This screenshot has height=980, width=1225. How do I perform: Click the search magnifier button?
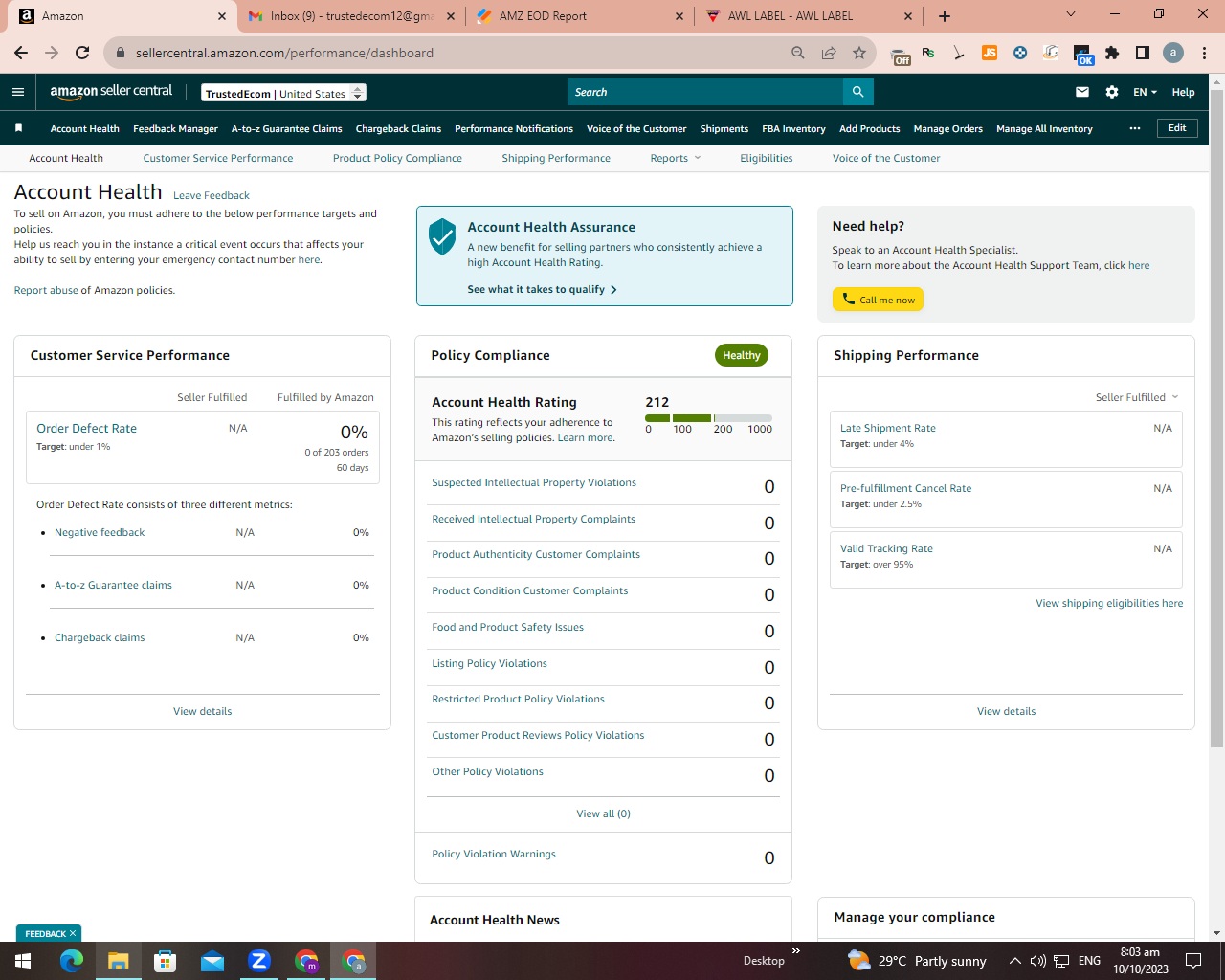point(858,92)
